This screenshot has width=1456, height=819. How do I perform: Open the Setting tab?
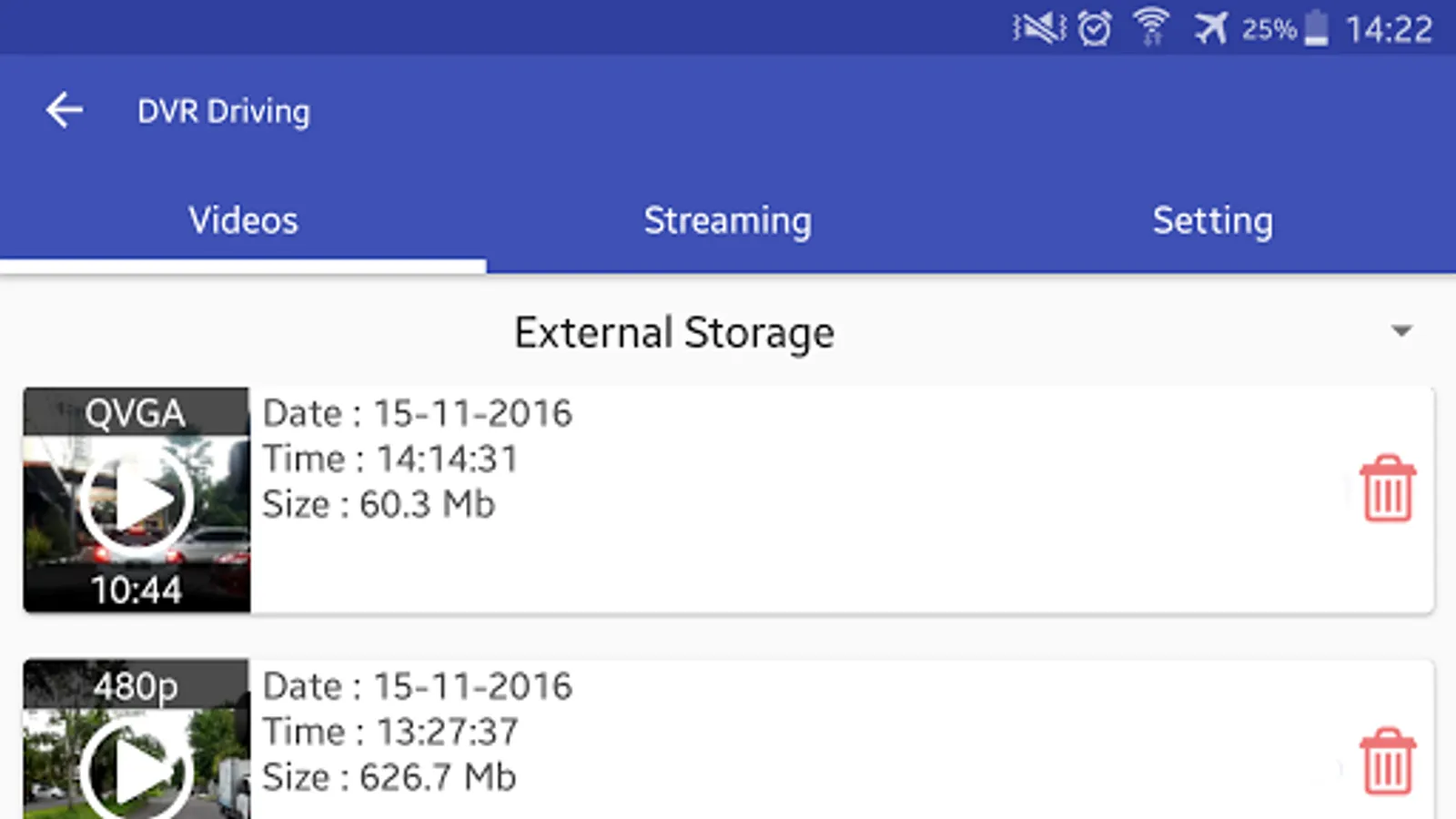[x=1212, y=221]
